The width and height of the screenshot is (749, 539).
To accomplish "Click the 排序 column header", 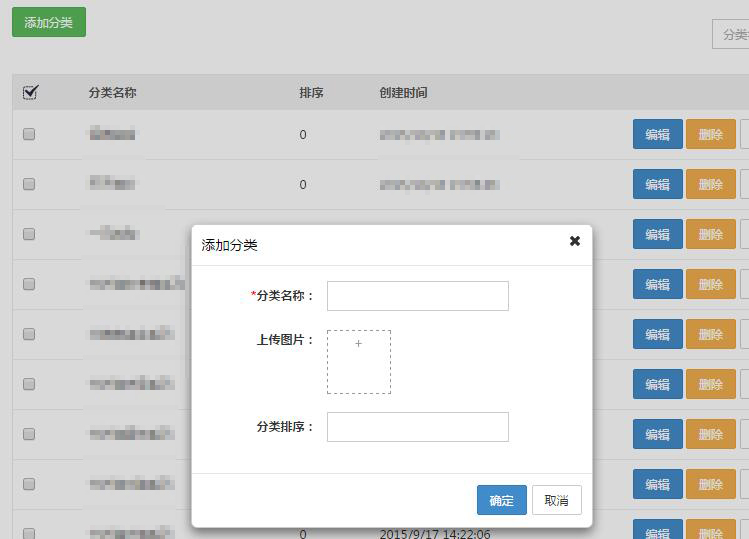I will click(311, 93).
